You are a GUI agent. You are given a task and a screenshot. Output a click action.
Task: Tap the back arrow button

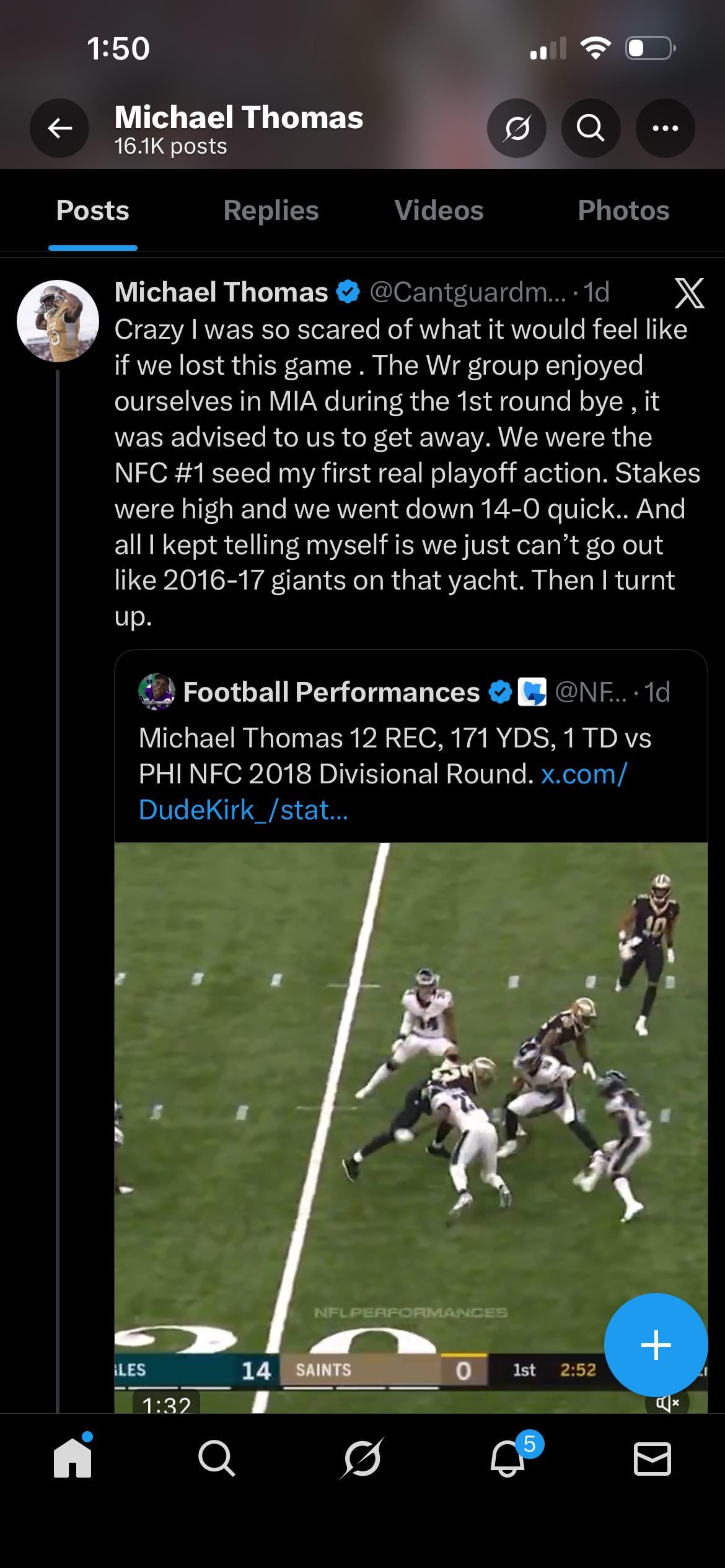(x=59, y=128)
